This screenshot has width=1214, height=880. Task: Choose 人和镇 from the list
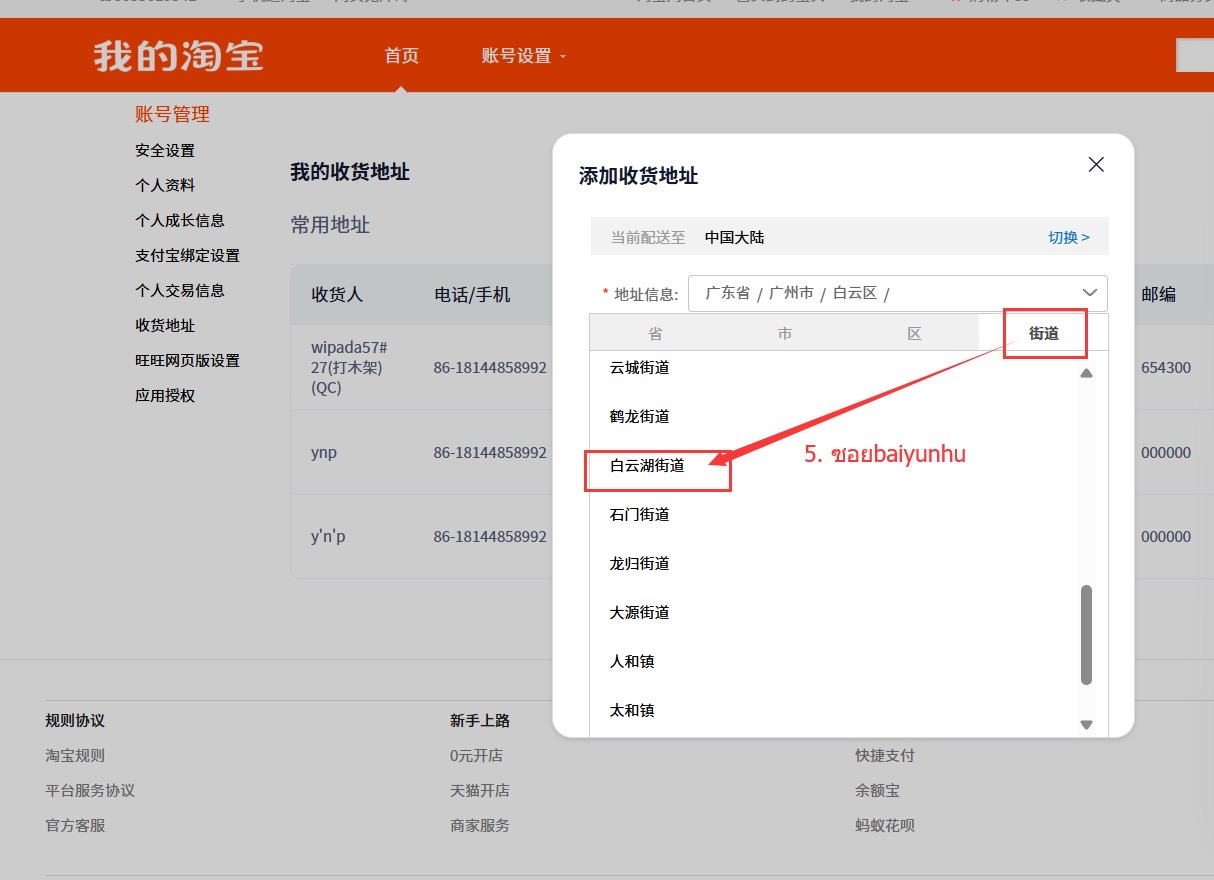pos(632,662)
